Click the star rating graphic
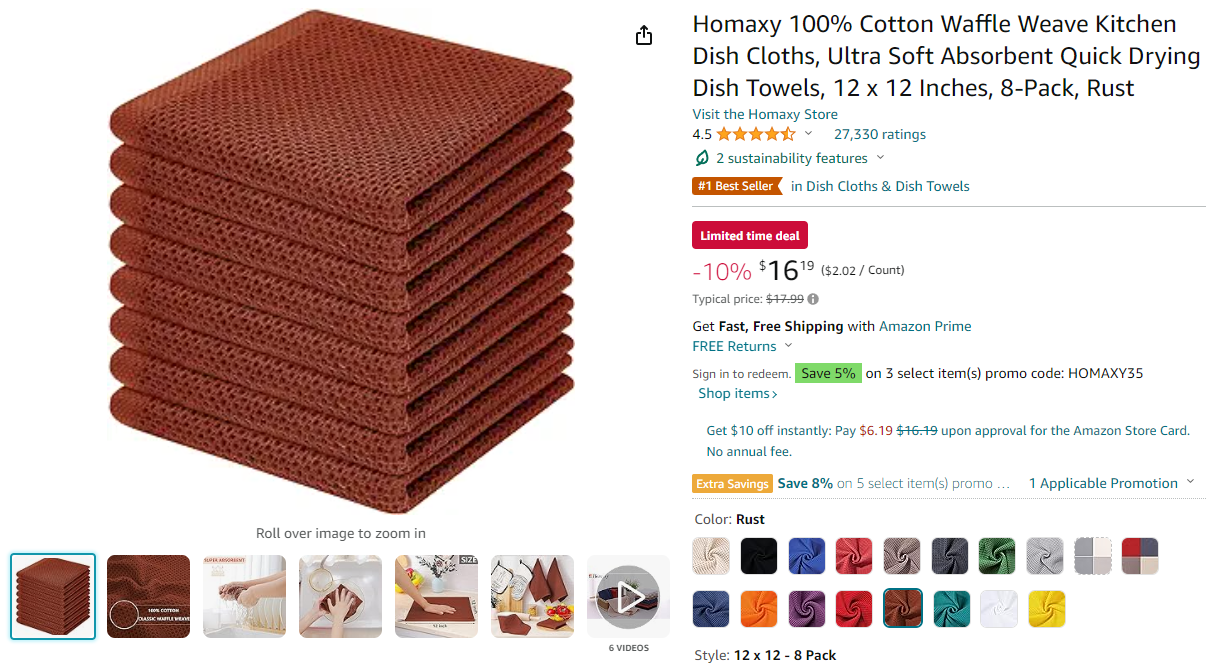Image resolution: width=1213 pixels, height=669 pixels. pos(756,134)
